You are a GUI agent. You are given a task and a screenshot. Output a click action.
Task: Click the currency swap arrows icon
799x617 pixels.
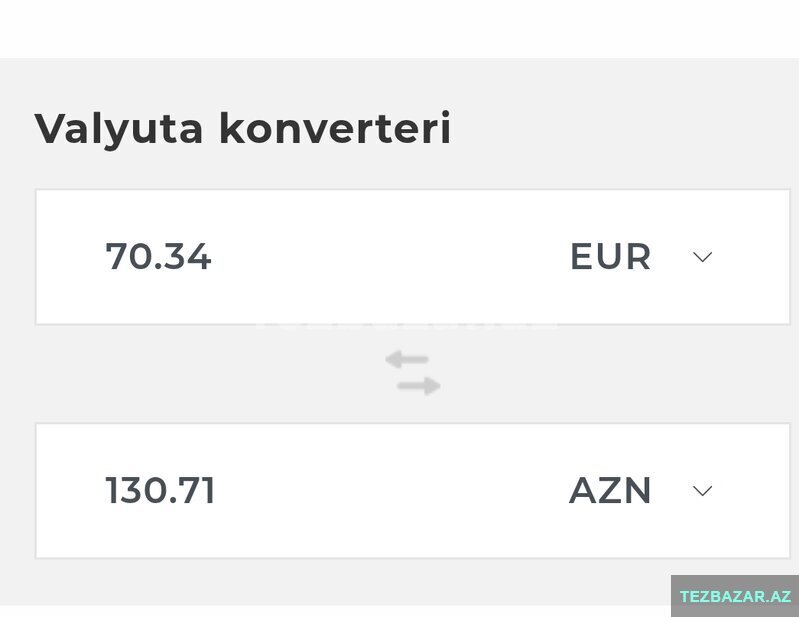pos(413,373)
